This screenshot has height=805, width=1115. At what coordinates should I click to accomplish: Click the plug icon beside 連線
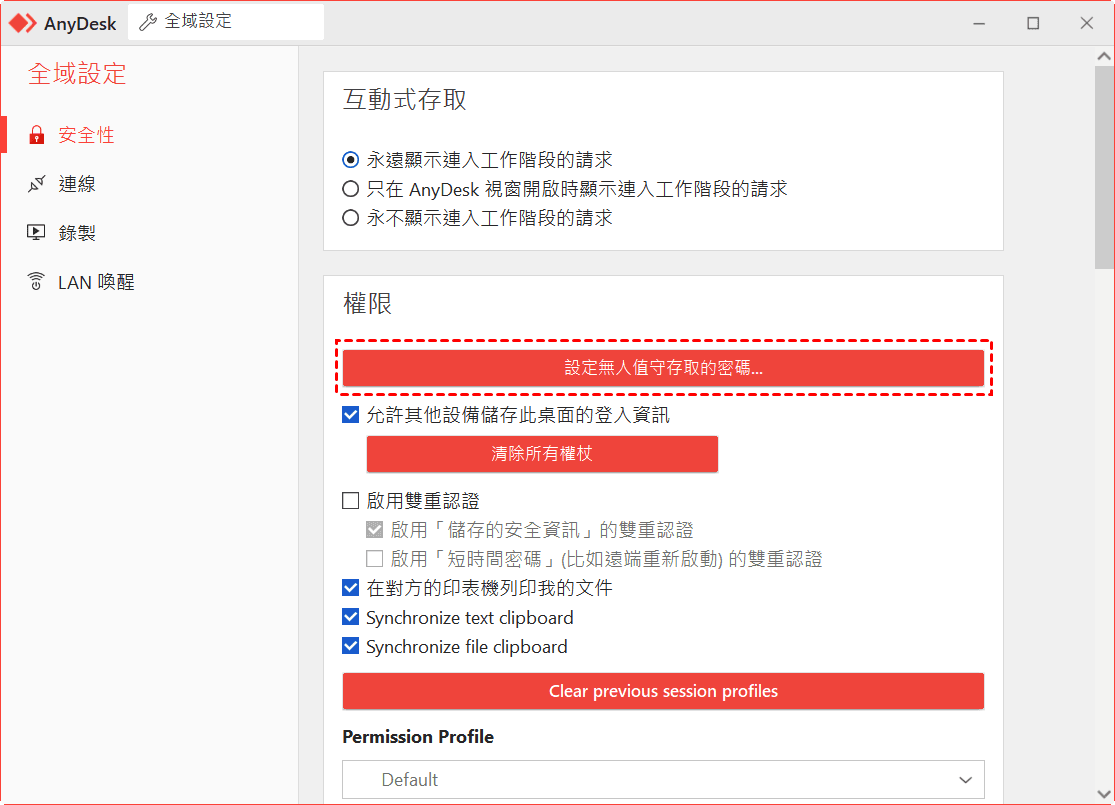[x=37, y=184]
